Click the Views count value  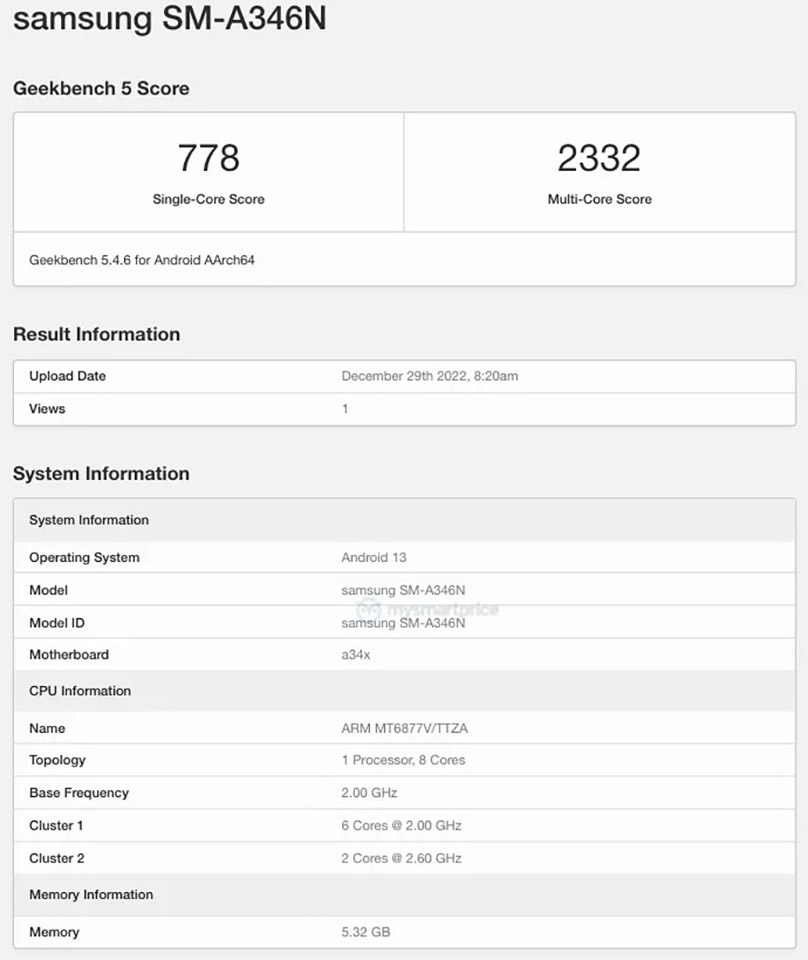pyautogui.click(x=346, y=409)
